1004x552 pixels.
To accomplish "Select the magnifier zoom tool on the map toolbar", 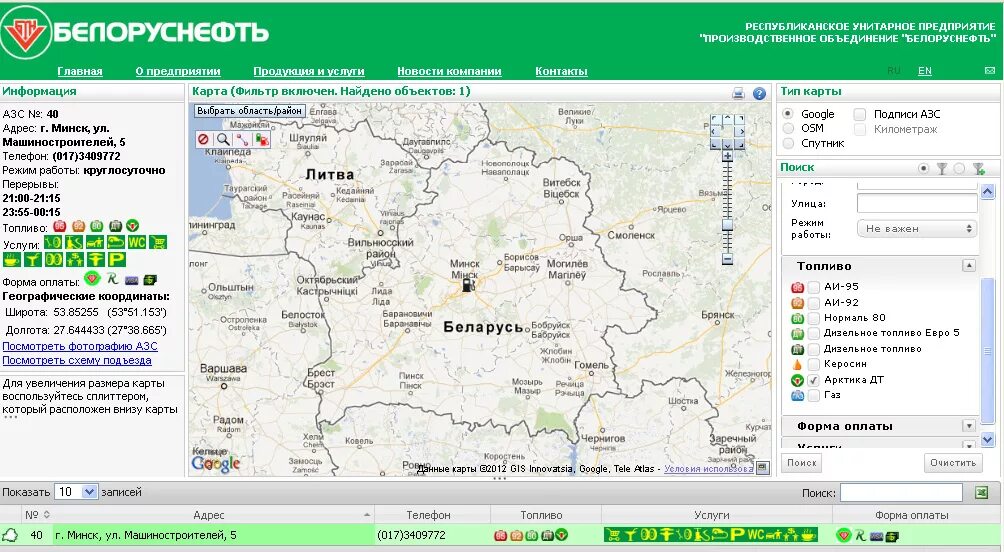I will pos(223,139).
